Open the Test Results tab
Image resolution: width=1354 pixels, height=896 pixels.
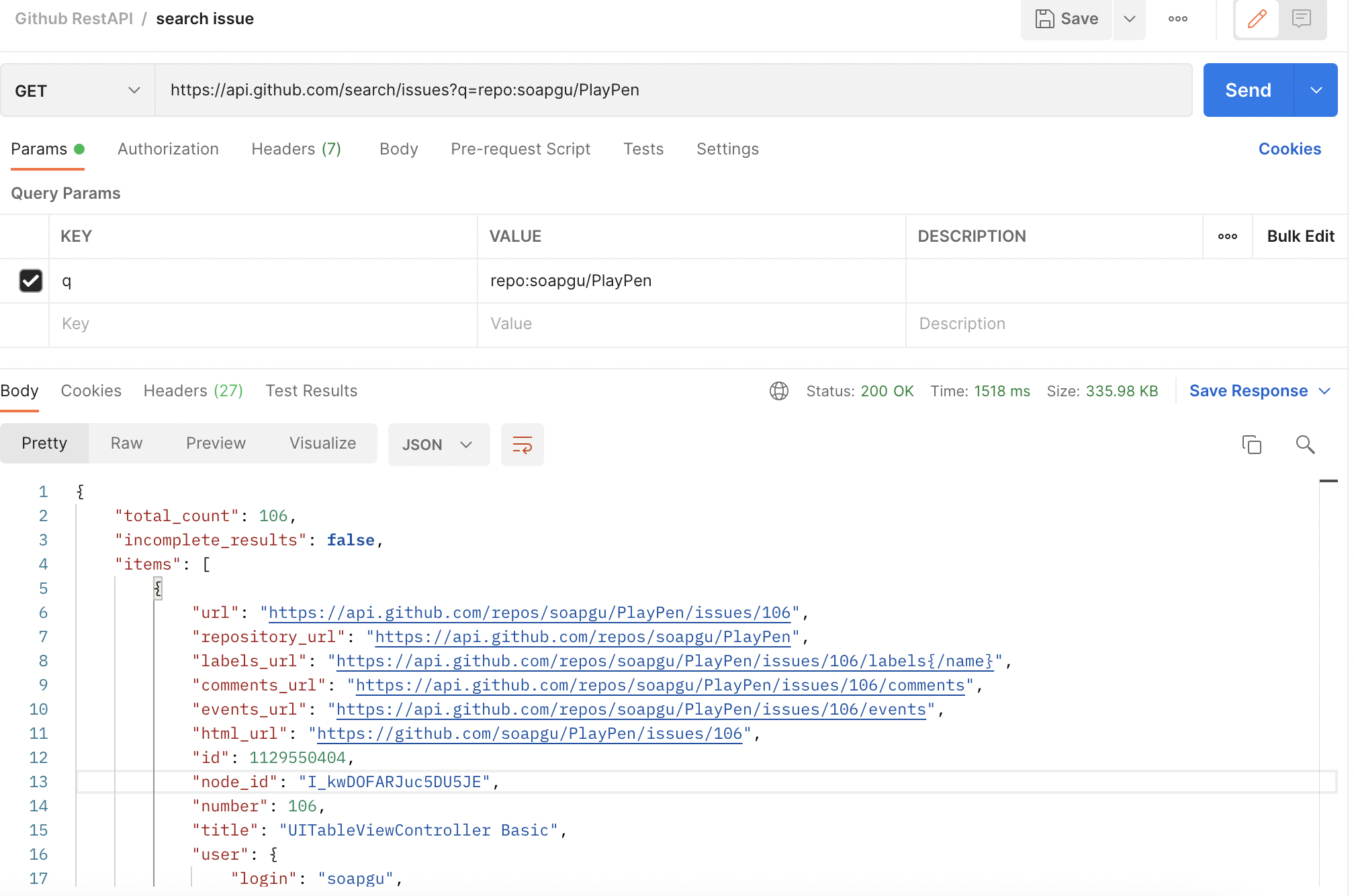pyautogui.click(x=312, y=391)
